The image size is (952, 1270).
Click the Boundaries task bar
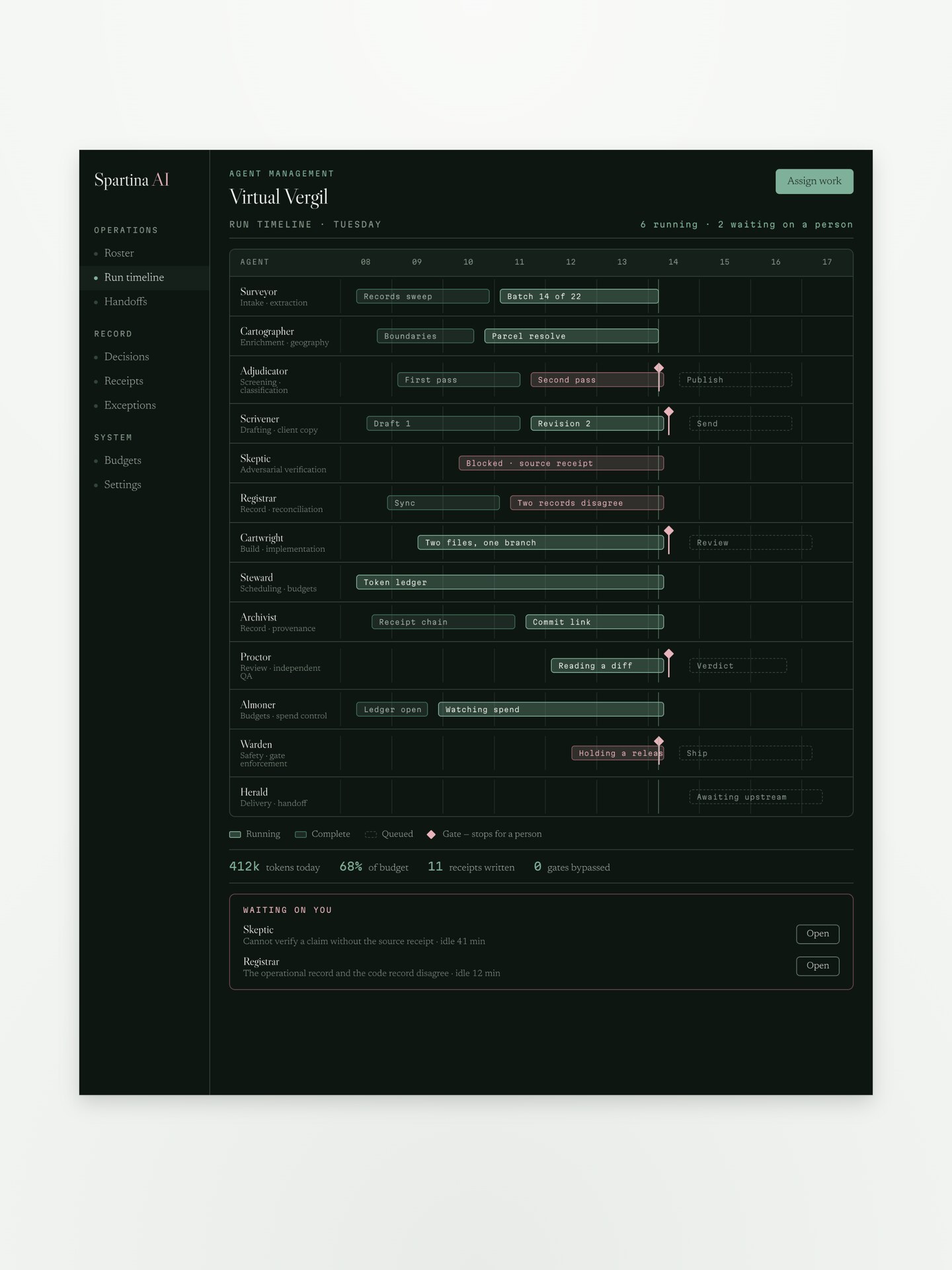tap(425, 336)
